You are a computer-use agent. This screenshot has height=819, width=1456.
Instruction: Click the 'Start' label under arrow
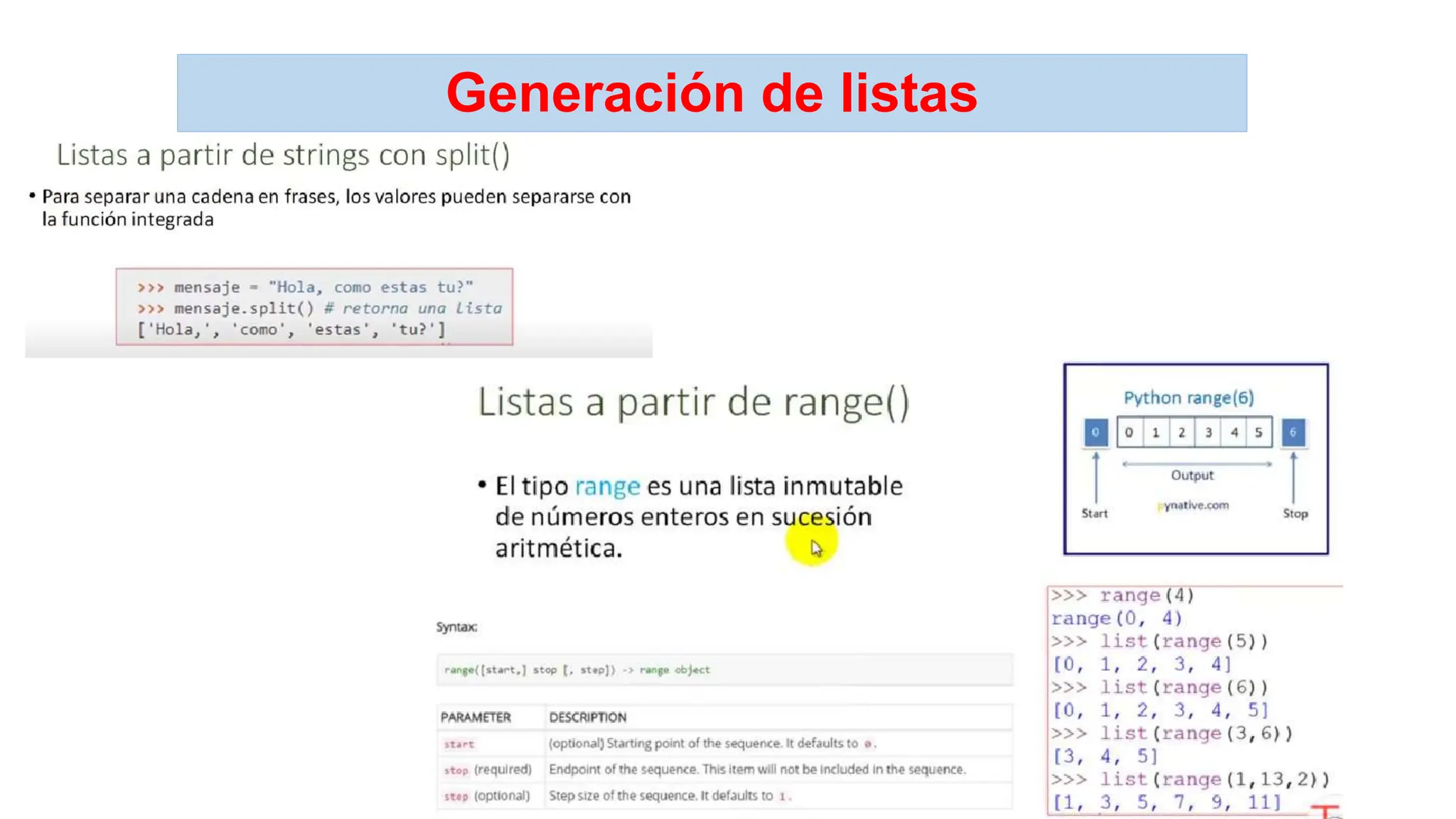coord(1095,513)
